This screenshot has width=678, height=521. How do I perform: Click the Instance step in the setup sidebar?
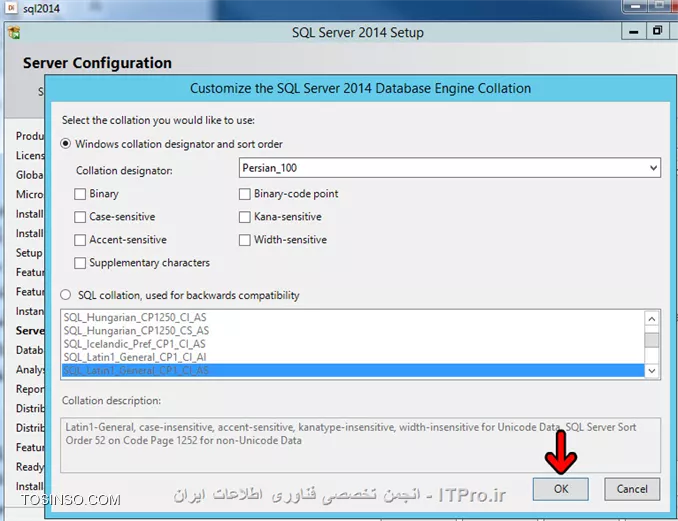pos(29,311)
